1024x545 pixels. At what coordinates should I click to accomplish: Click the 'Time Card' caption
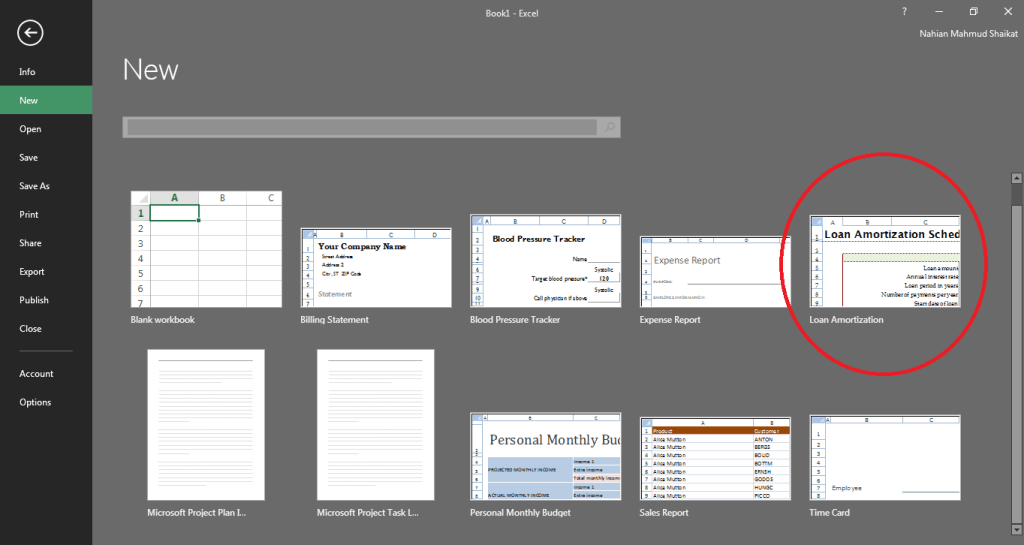click(830, 513)
